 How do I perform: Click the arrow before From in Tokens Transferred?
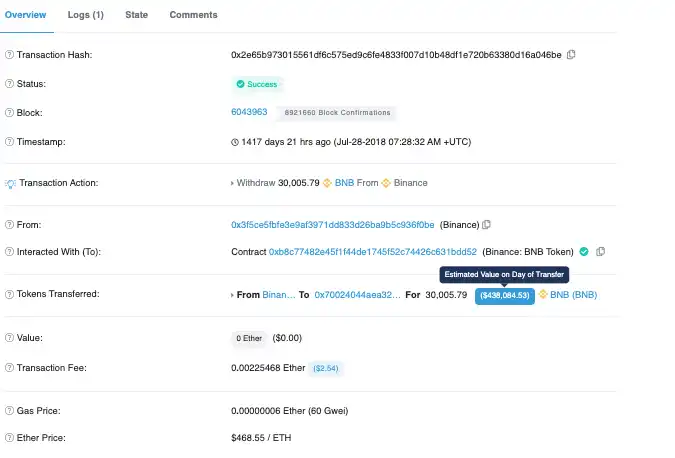click(232, 295)
